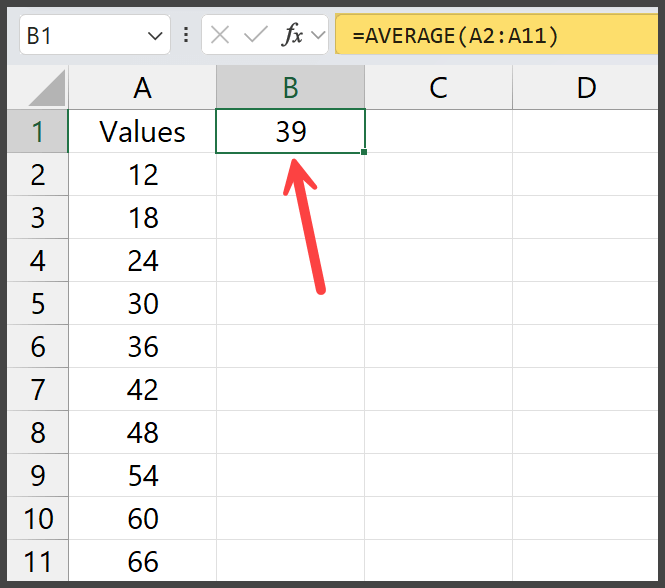Select column D header
The width and height of the screenshot is (665, 588).
click(x=586, y=87)
